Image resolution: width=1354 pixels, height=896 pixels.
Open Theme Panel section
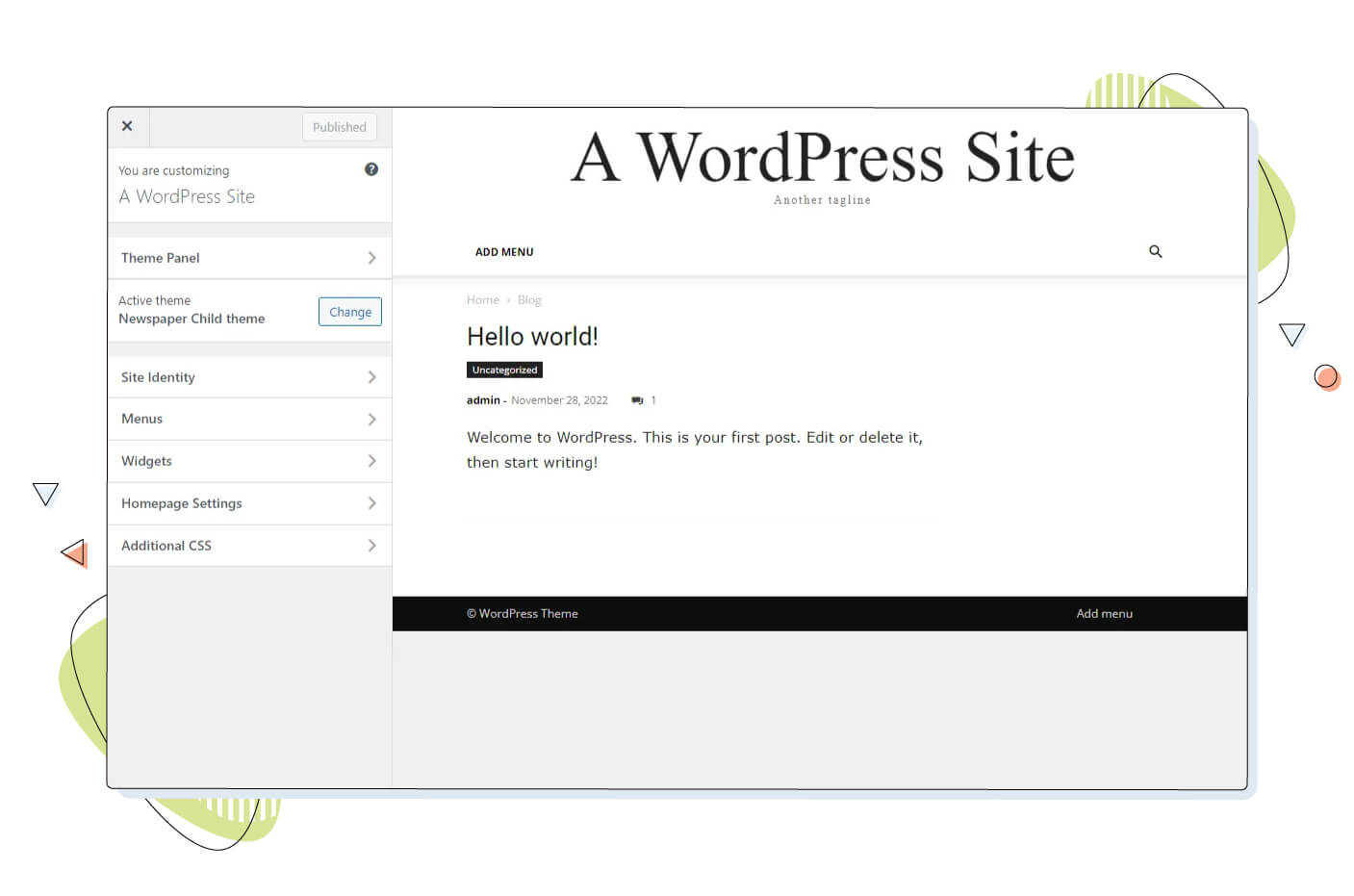(x=250, y=258)
